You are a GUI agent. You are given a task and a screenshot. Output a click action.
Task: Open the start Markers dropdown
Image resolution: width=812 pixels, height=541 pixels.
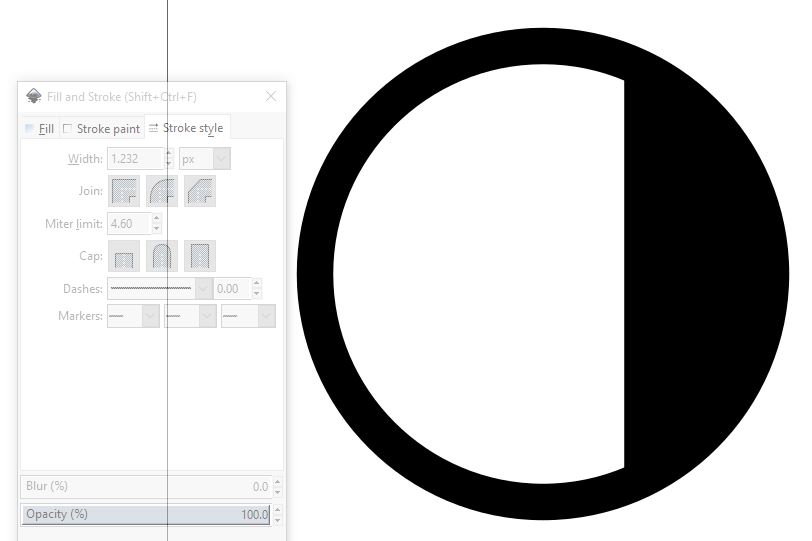pos(133,316)
